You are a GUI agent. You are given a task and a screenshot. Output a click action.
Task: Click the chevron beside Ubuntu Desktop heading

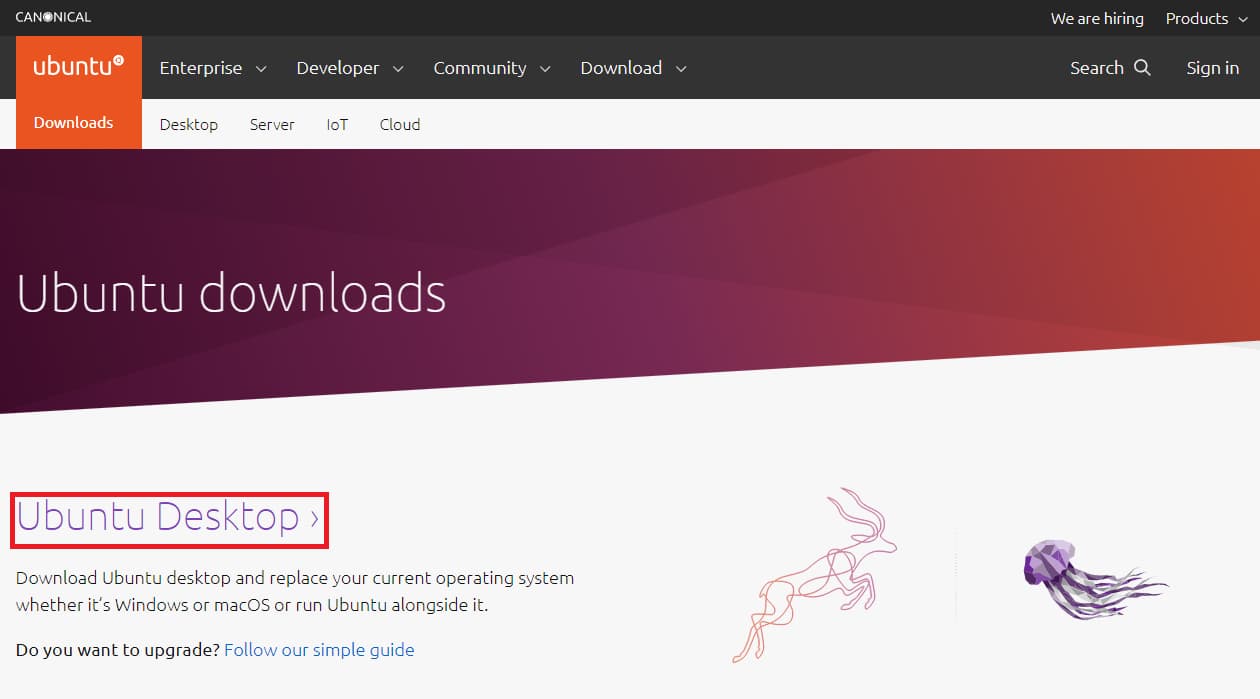[314, 521]
